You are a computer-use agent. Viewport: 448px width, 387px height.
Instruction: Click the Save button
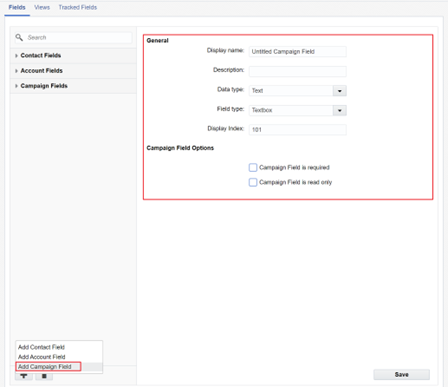point(402,375)
